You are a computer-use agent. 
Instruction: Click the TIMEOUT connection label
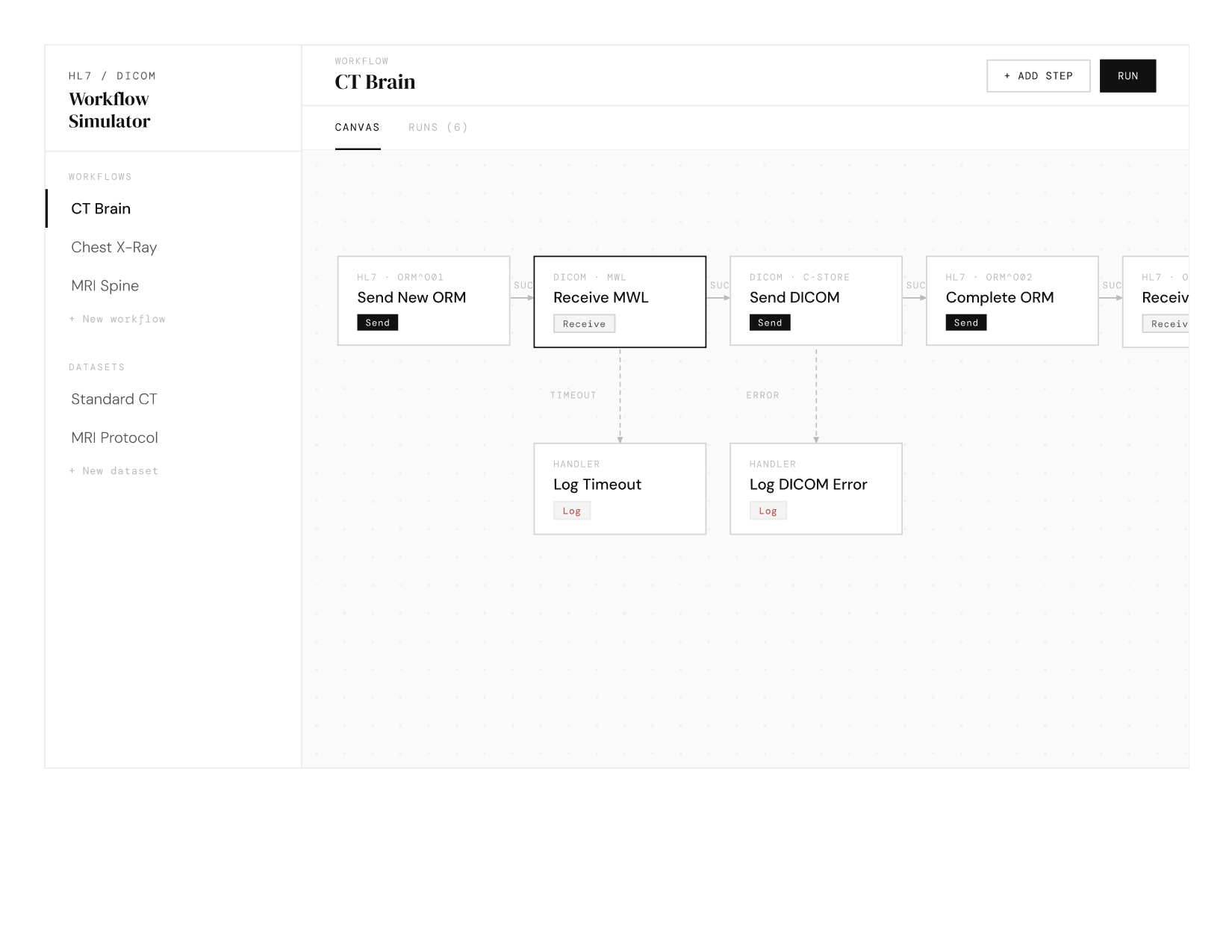click(x=573, y=394)
